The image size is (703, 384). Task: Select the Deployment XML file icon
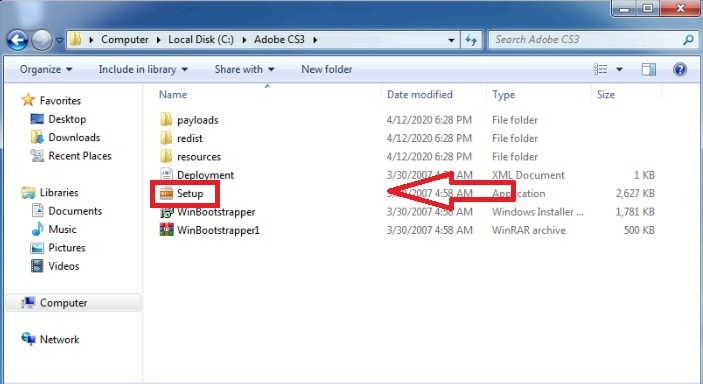click(x=166, y=175)
